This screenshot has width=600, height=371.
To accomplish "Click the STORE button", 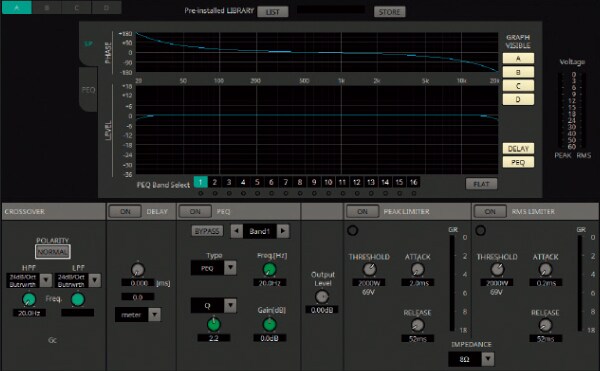I will [389, 12].
